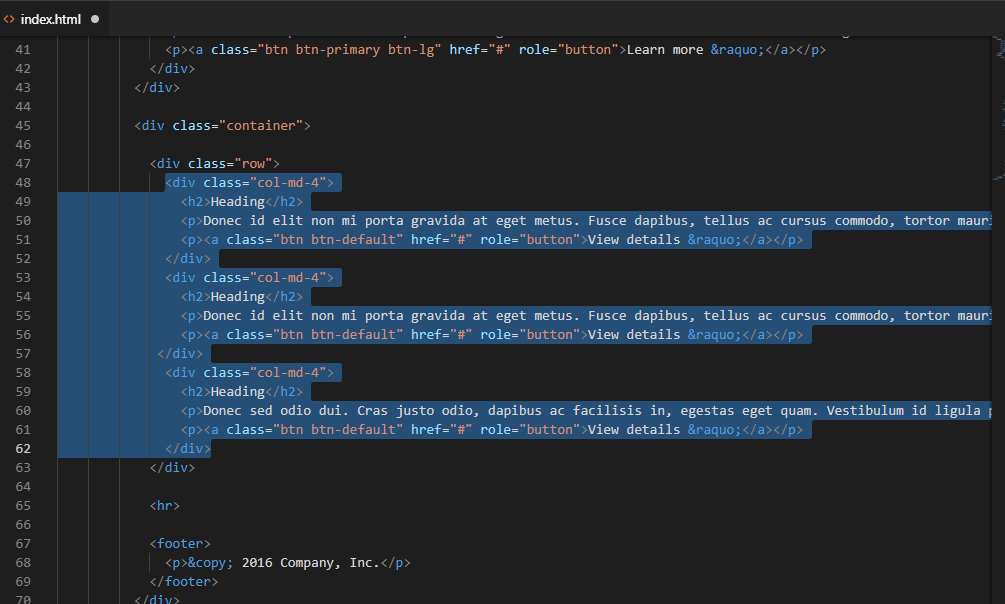Click the <hr> tag on line 65
Image resolution: width=1005 pixels, height=604 pixels.
point(164,505)
